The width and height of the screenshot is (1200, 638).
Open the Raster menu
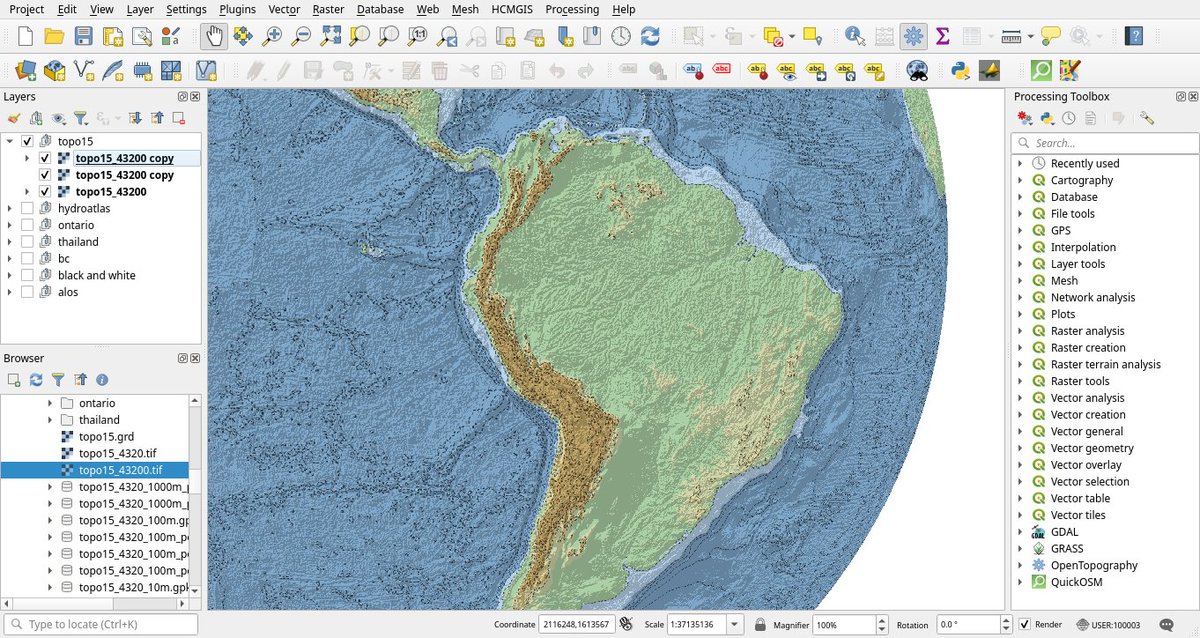(328, 9)
